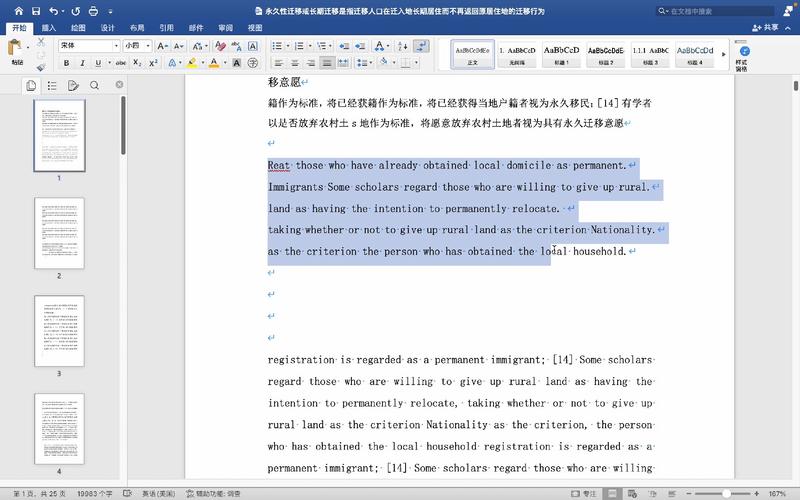Undo the last action
Screen dimensions: 800x500
pos(54,11)
